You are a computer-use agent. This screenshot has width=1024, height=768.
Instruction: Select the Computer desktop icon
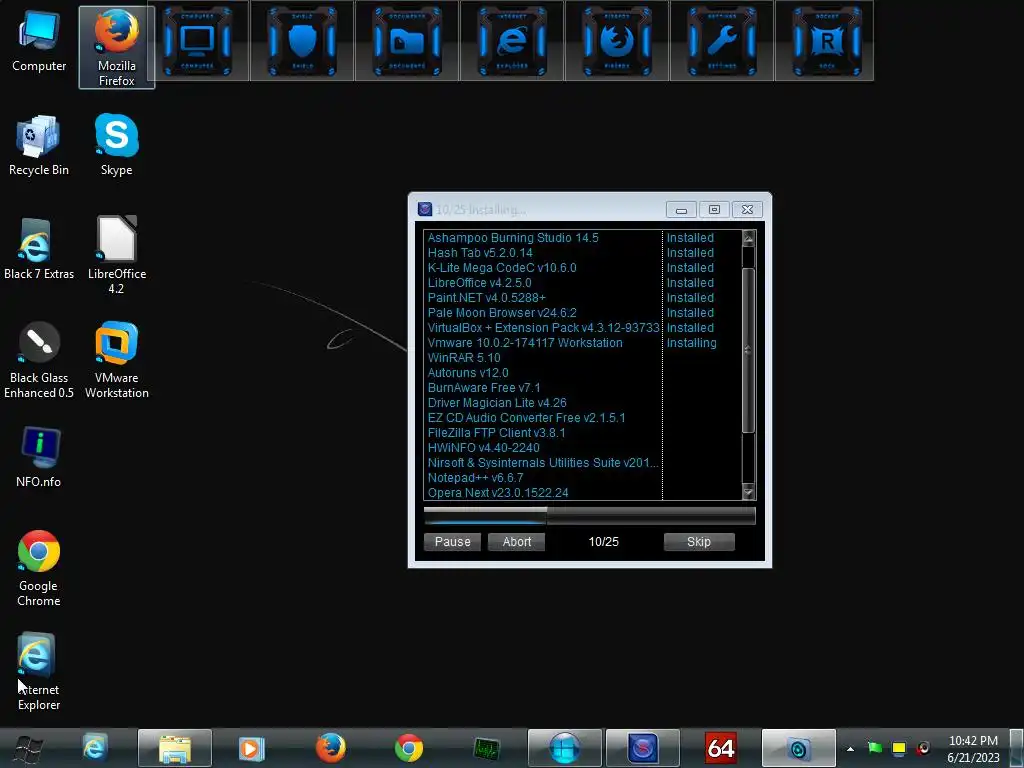tap(39, 42)
